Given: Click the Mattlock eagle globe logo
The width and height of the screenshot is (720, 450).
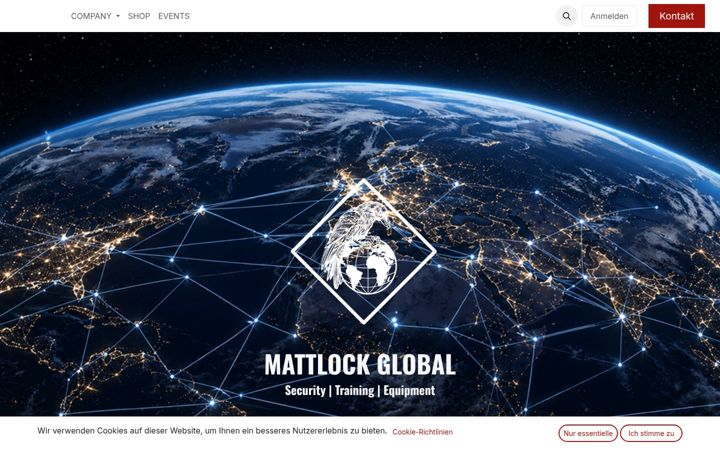Looking at the screenshot, I should point(364,251).
